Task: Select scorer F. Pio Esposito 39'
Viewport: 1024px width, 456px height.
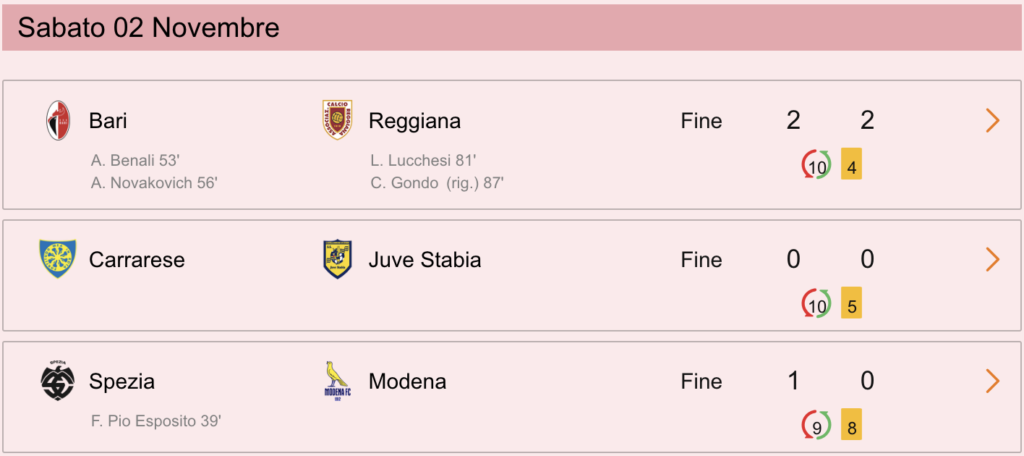Action: tap(156, 421)
